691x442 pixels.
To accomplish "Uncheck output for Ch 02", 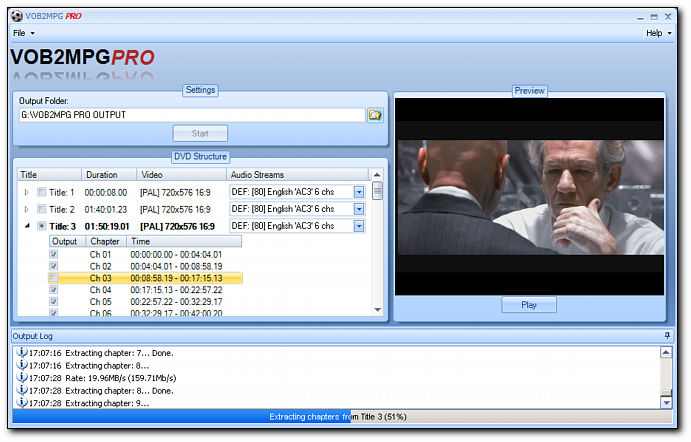I will pos(53,266).
